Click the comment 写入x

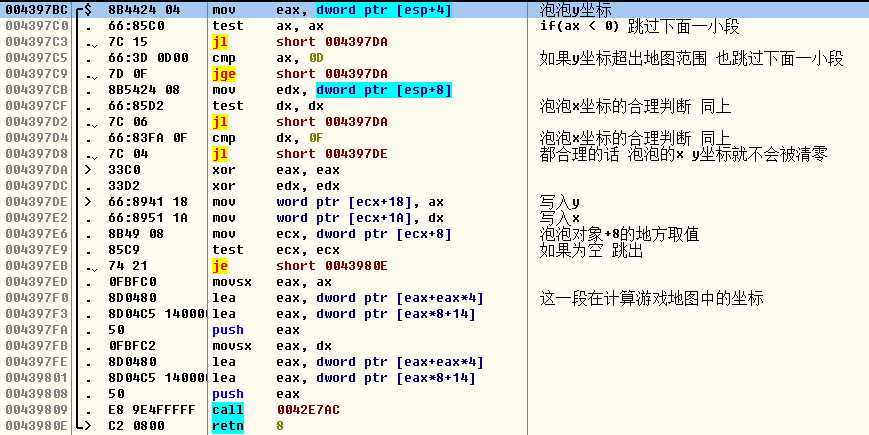point(559,218)
